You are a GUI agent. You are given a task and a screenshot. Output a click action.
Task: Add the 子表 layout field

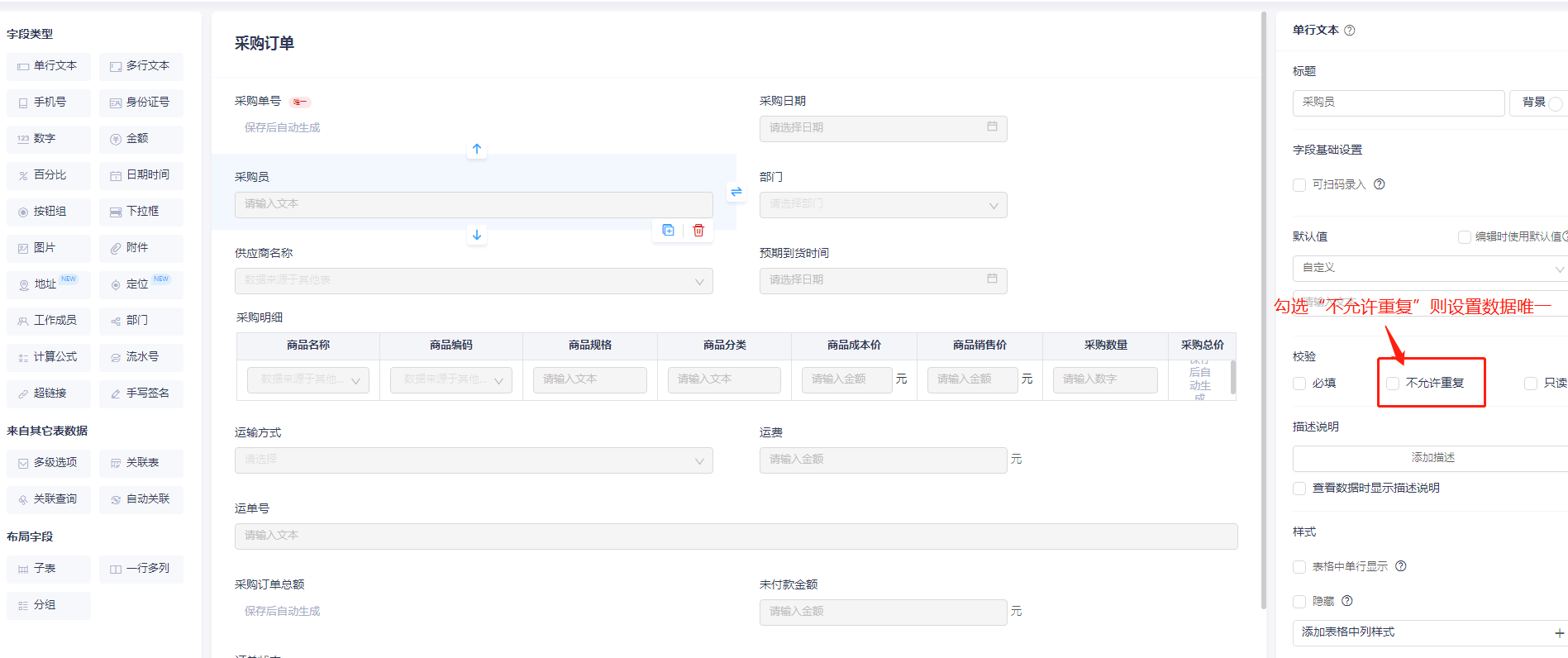tap(49, 569)
